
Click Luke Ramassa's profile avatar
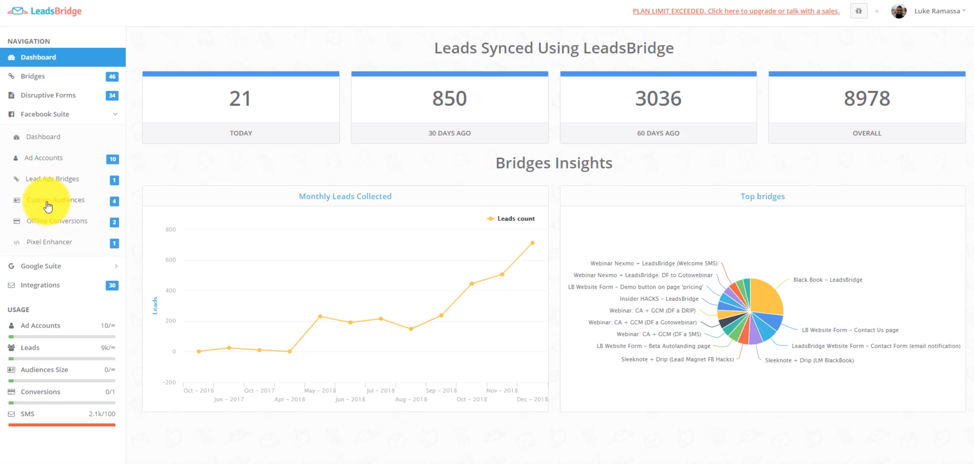898,11
